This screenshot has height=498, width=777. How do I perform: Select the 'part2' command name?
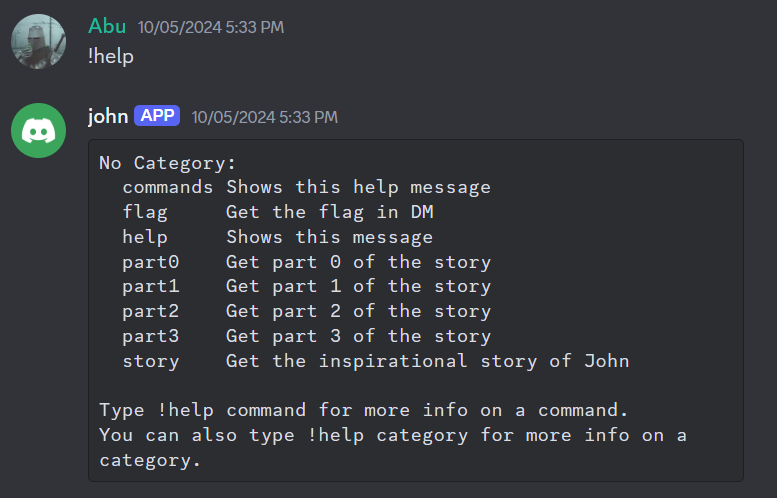pos(151,311)
